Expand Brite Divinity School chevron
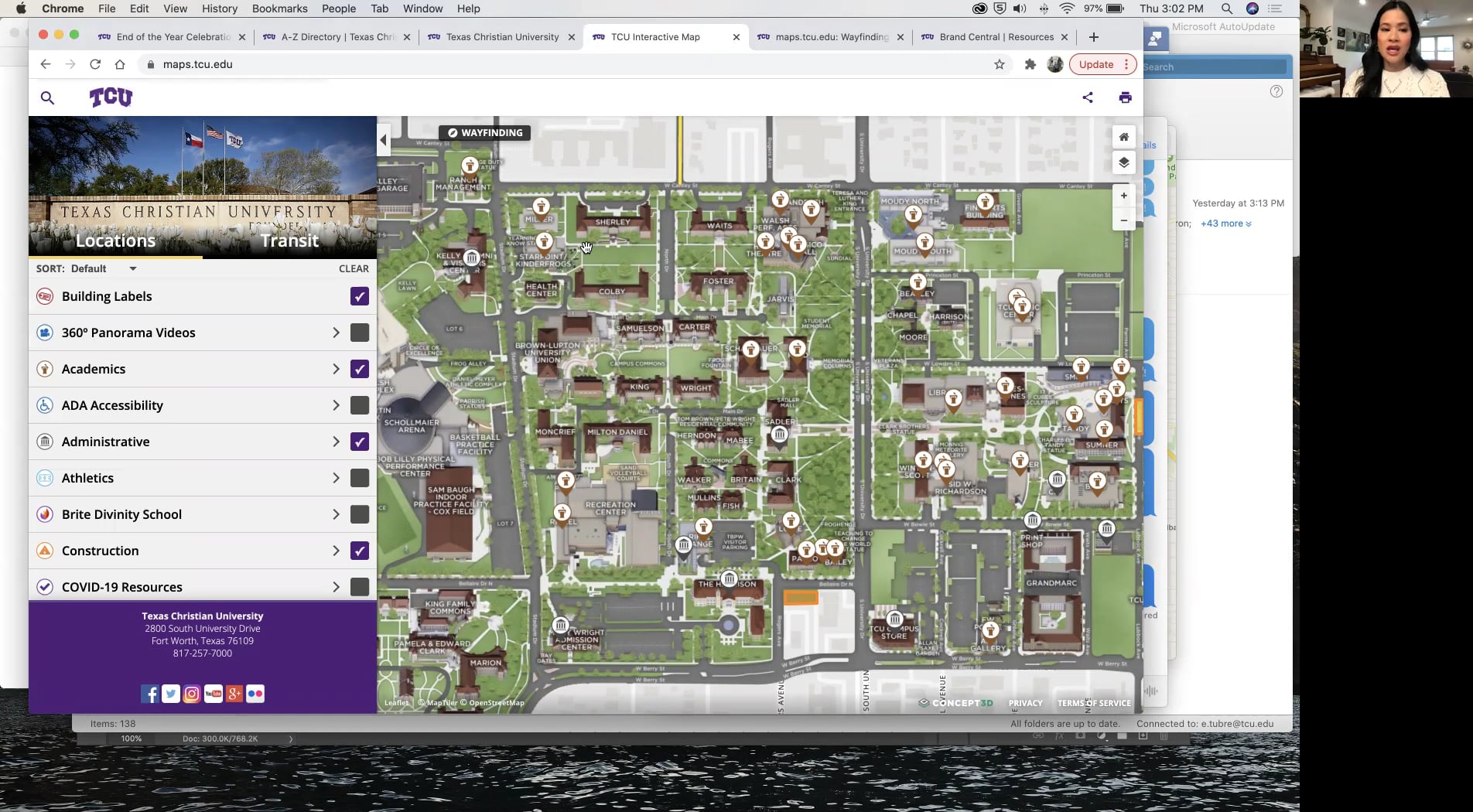Screen dimensions: 1473x812 tap(336, 514)
